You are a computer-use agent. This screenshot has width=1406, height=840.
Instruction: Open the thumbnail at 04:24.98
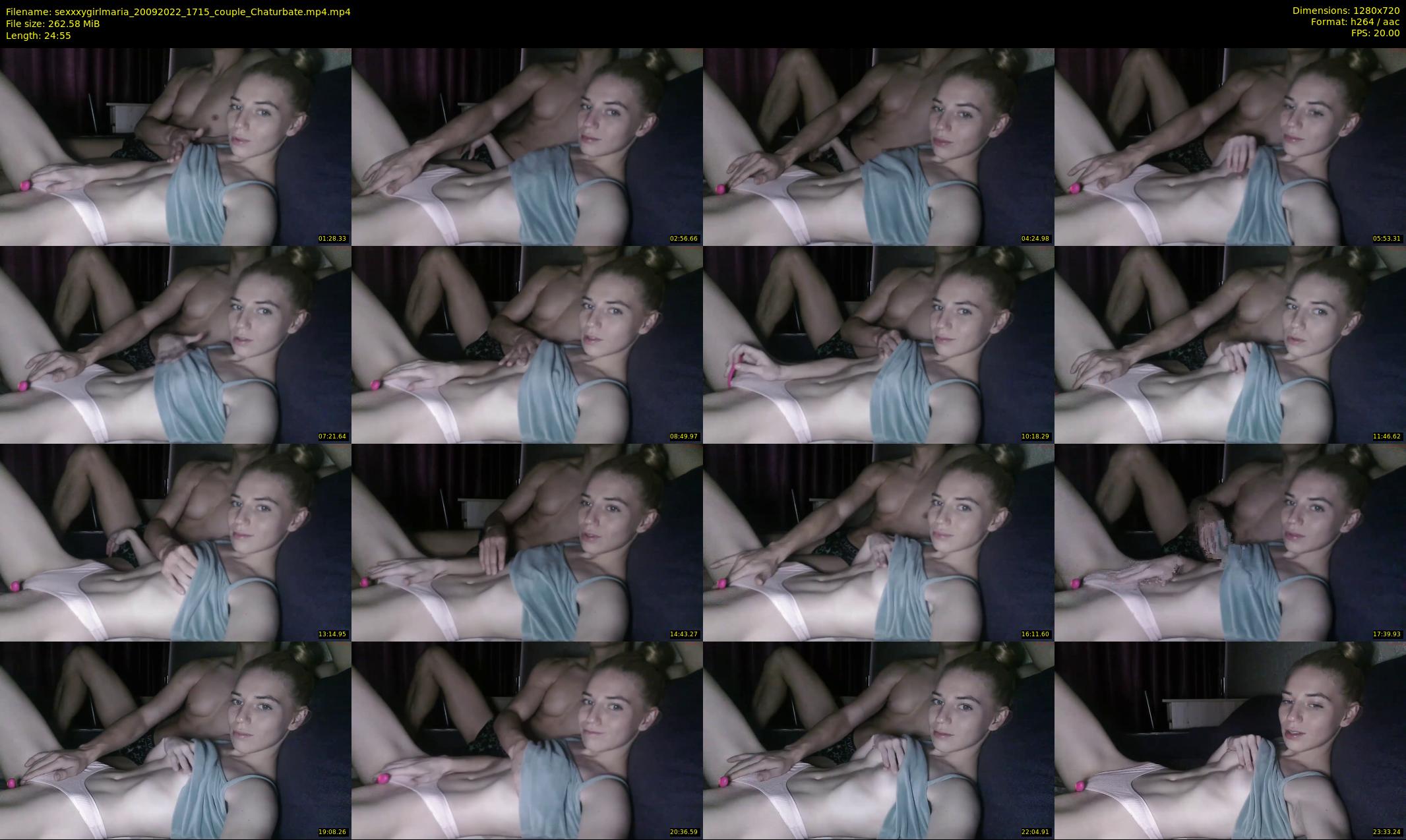878,146
